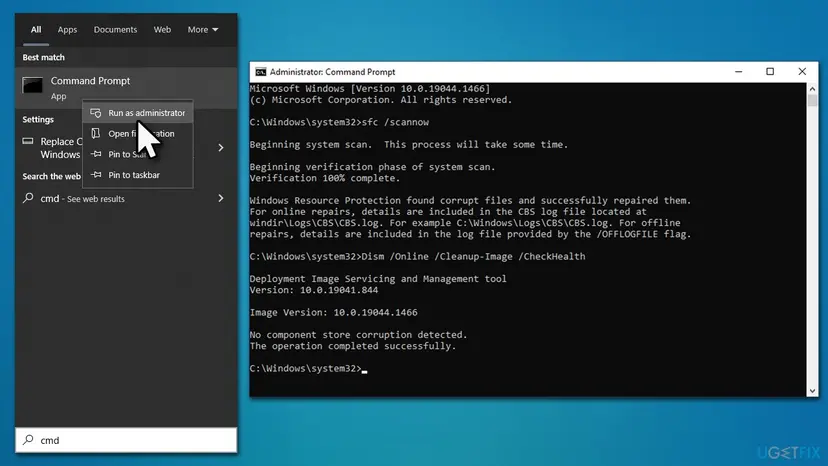
Task: Click scroll down arrow in Command Prompt window
Action: pyautogui.click(x=812, y=391)
